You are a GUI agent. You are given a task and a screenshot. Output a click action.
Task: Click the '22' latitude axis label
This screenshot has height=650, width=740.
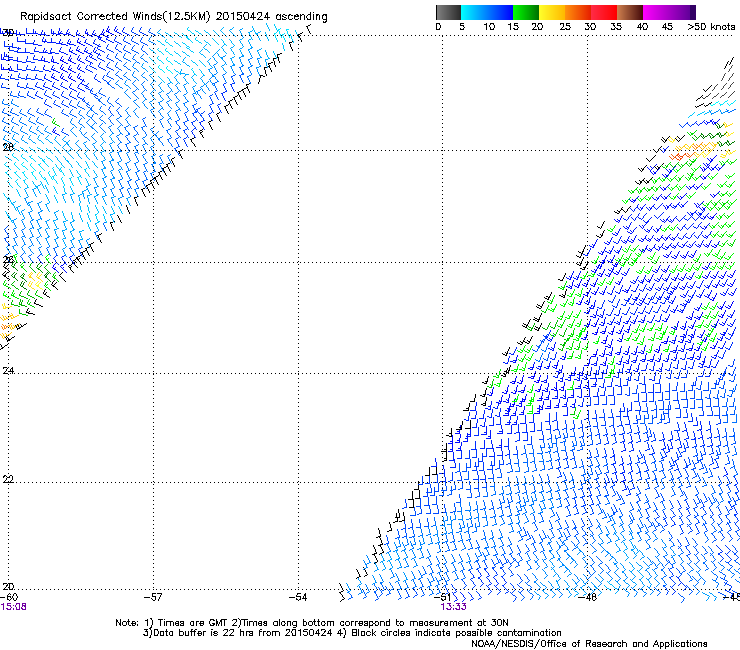tap(8, 480)
